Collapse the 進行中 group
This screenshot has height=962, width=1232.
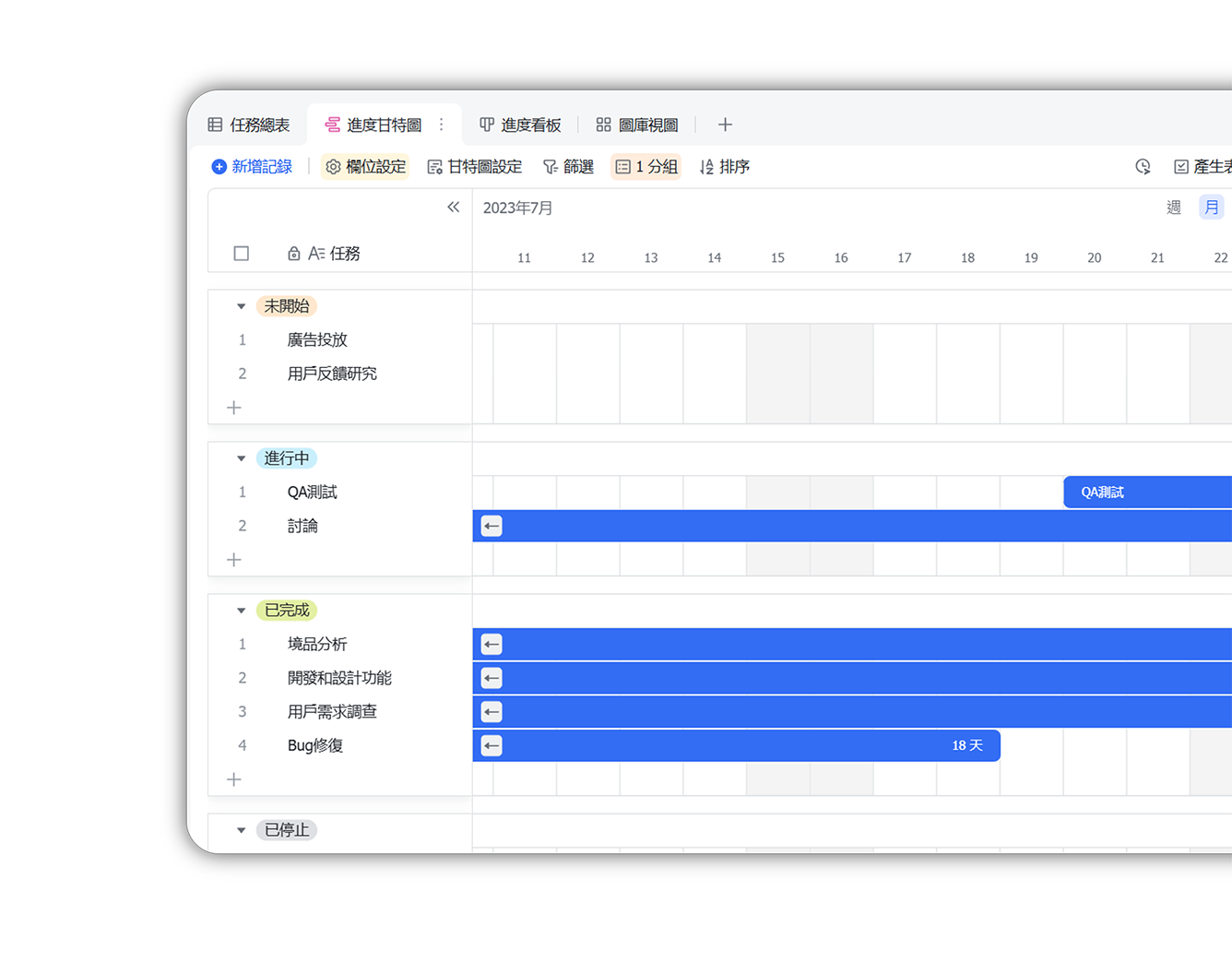tap(241, 458)
